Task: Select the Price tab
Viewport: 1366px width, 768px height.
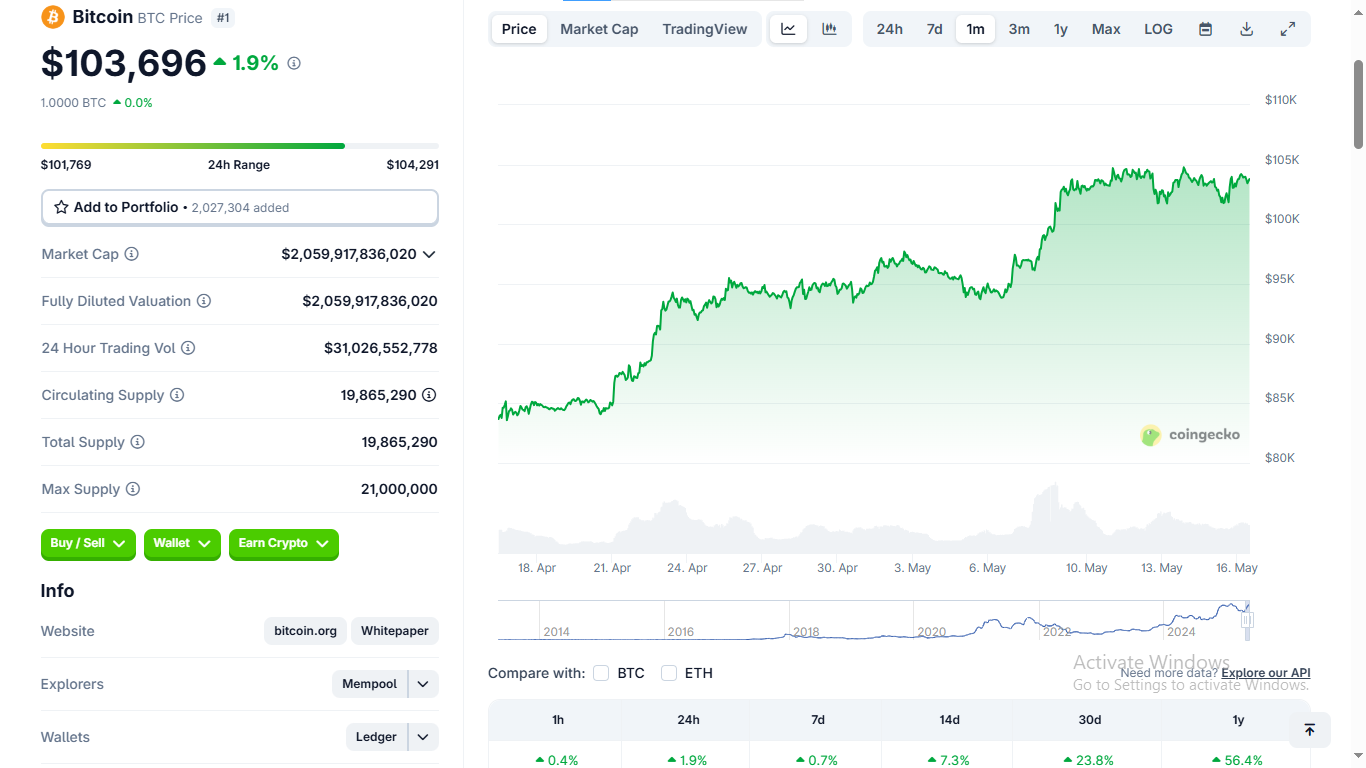Action: (x=519, y=29)
